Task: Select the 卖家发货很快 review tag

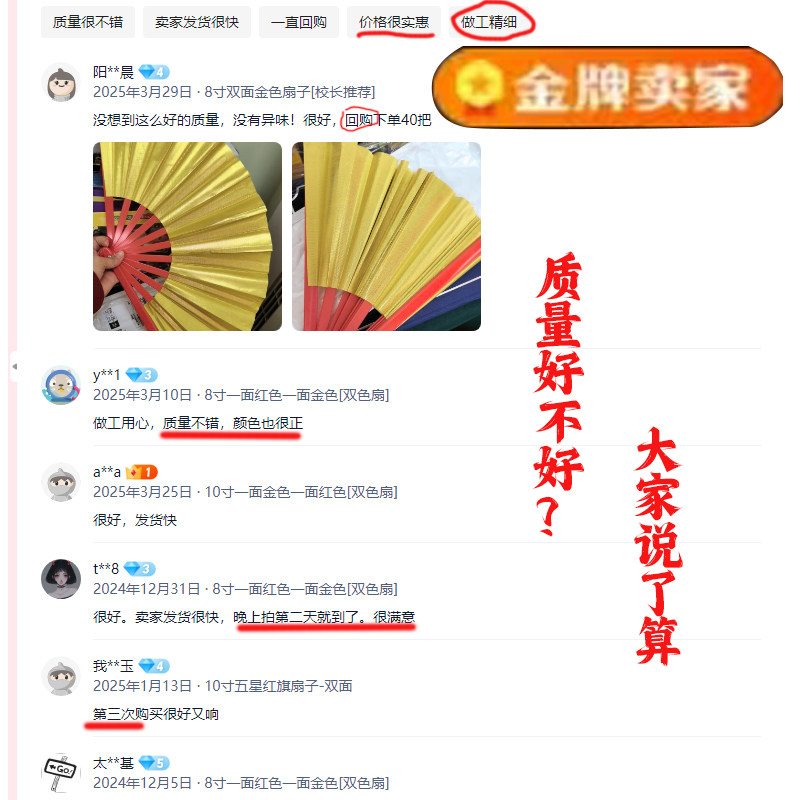Action: pos(197,22)
